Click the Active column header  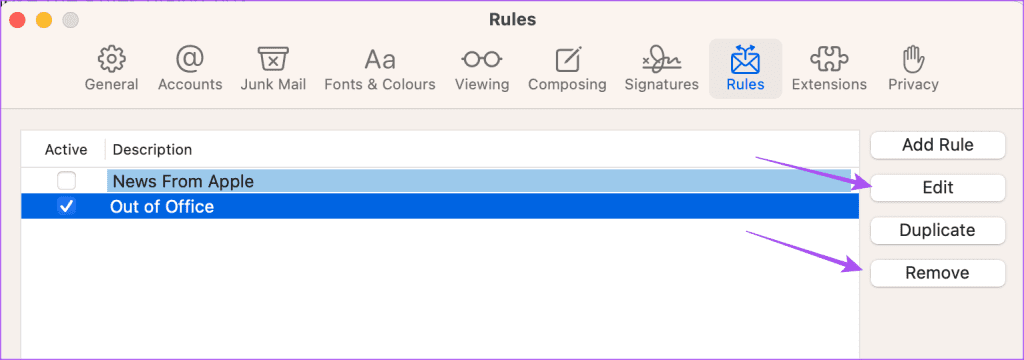(66, 150)
